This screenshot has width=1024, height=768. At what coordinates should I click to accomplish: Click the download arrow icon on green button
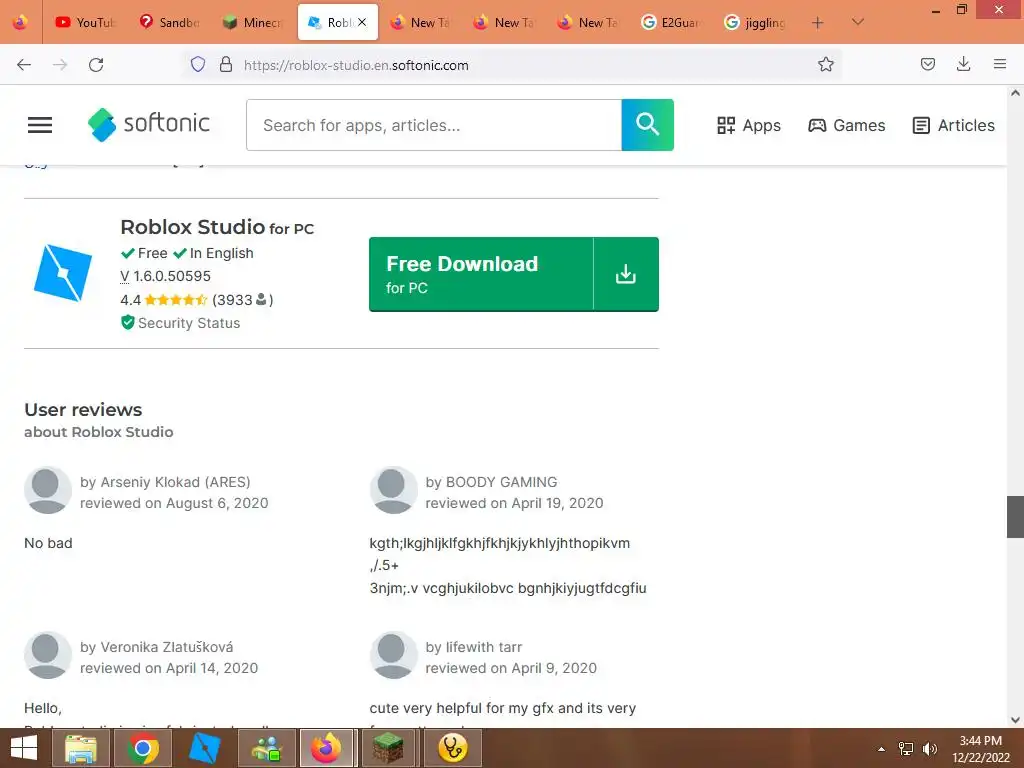click(x=626, y=274)
